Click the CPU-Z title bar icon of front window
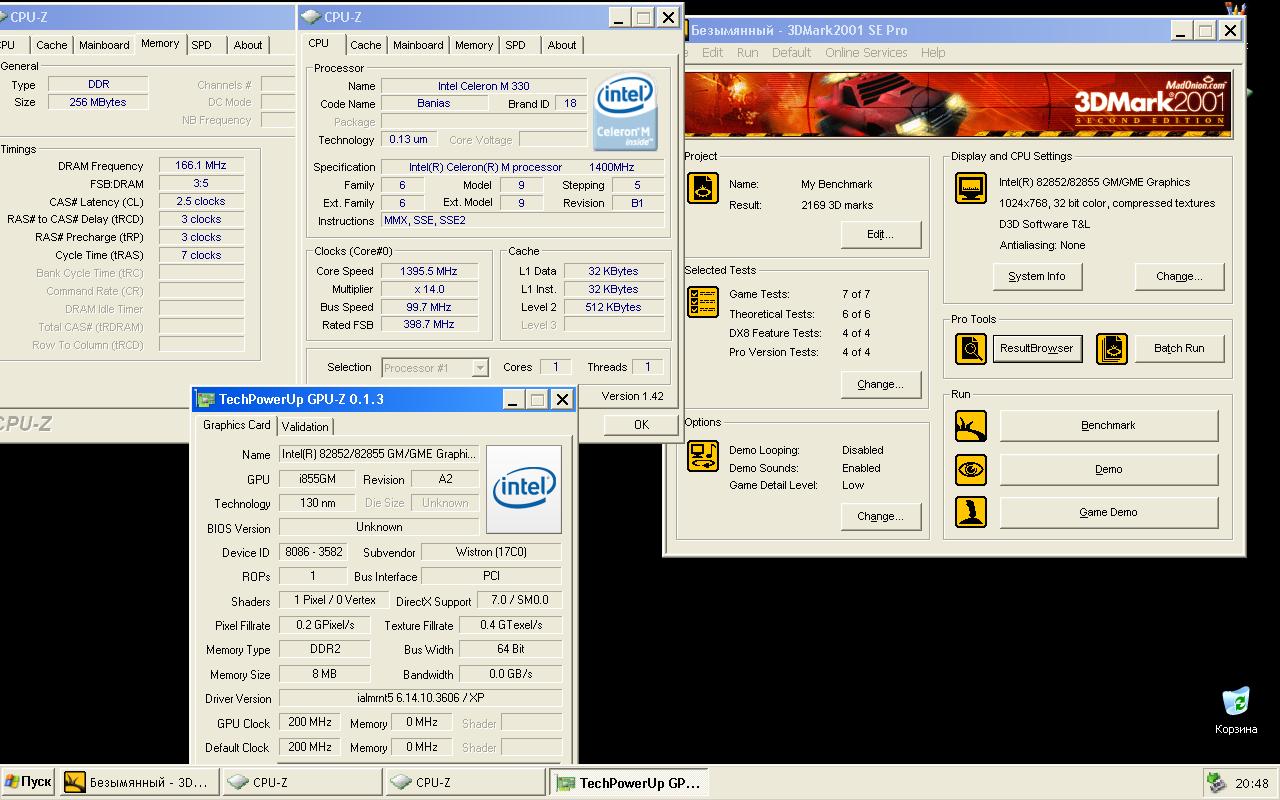This screenshot has height=800, width=1280. click(312, 17)
